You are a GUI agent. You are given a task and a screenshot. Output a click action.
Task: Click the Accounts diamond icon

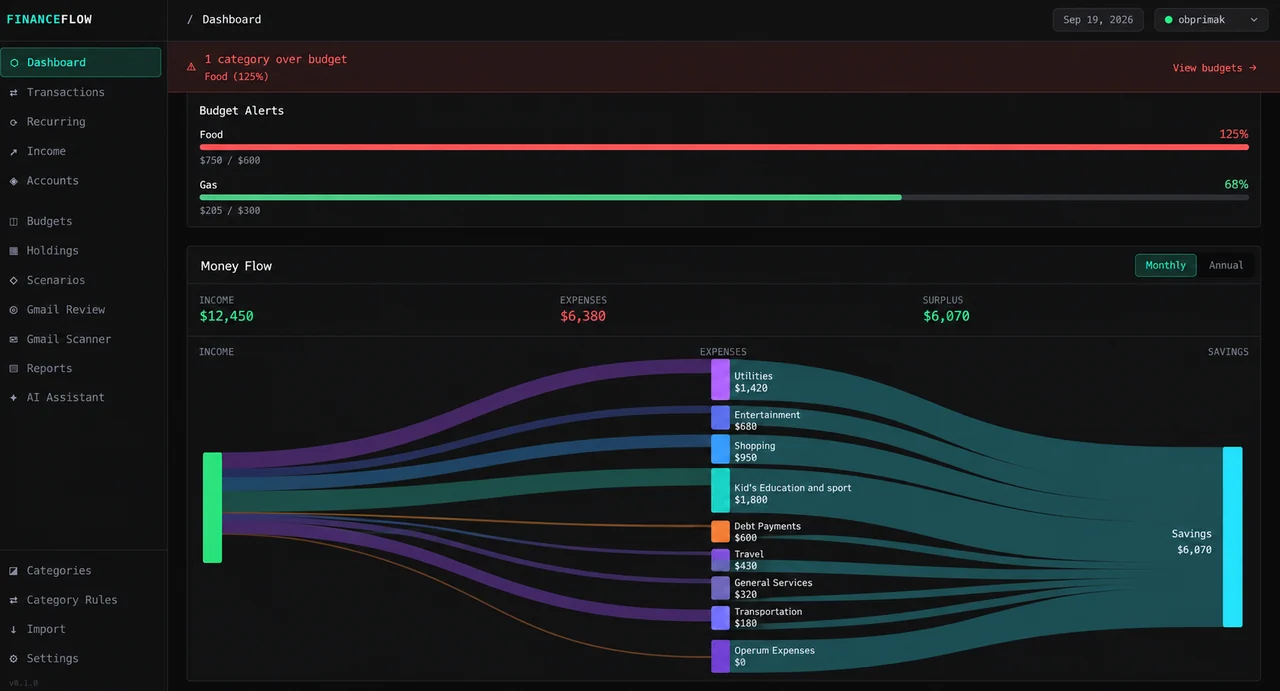(14, 181)
